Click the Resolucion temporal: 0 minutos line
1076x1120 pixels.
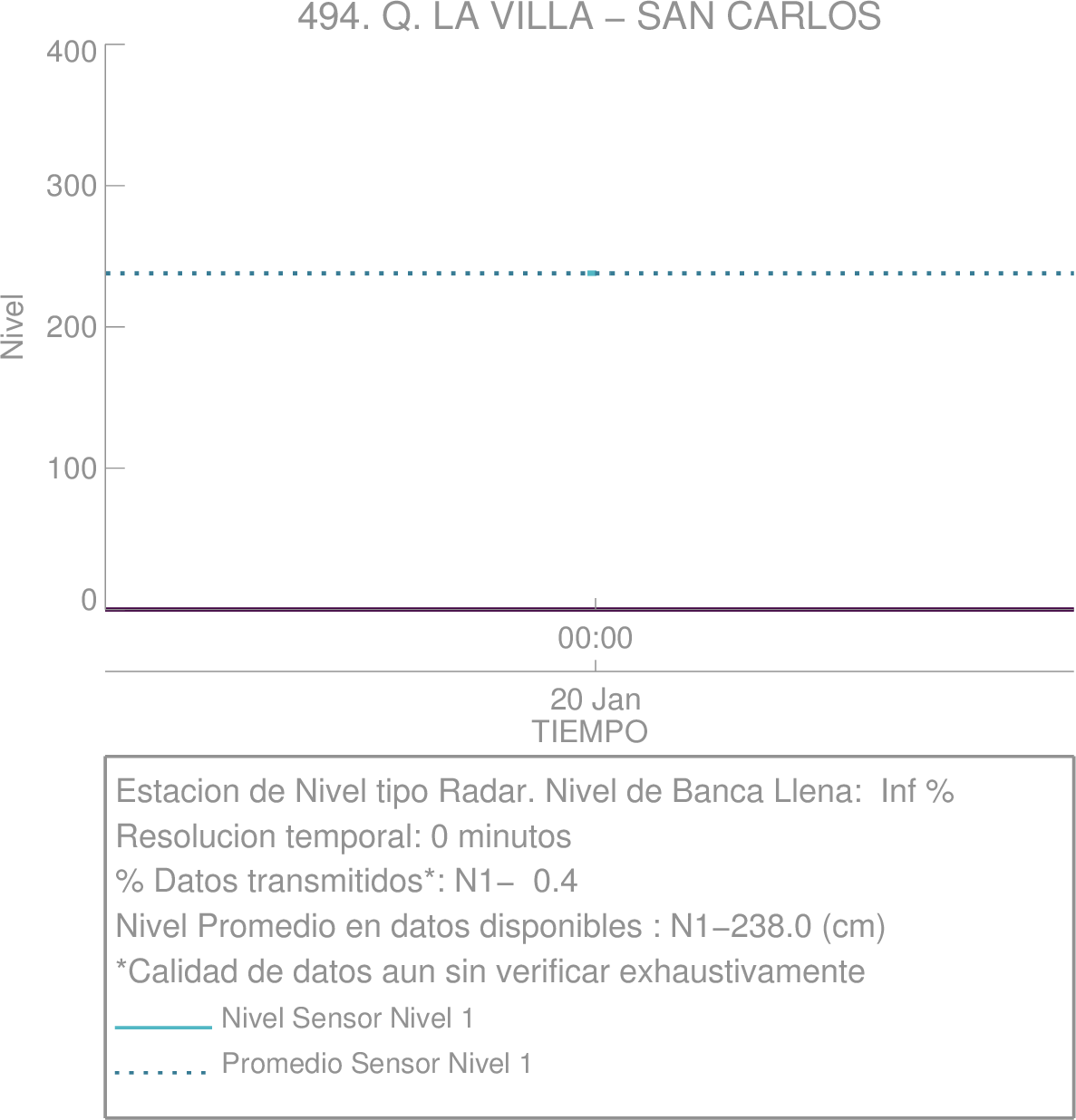click(344, 836)
